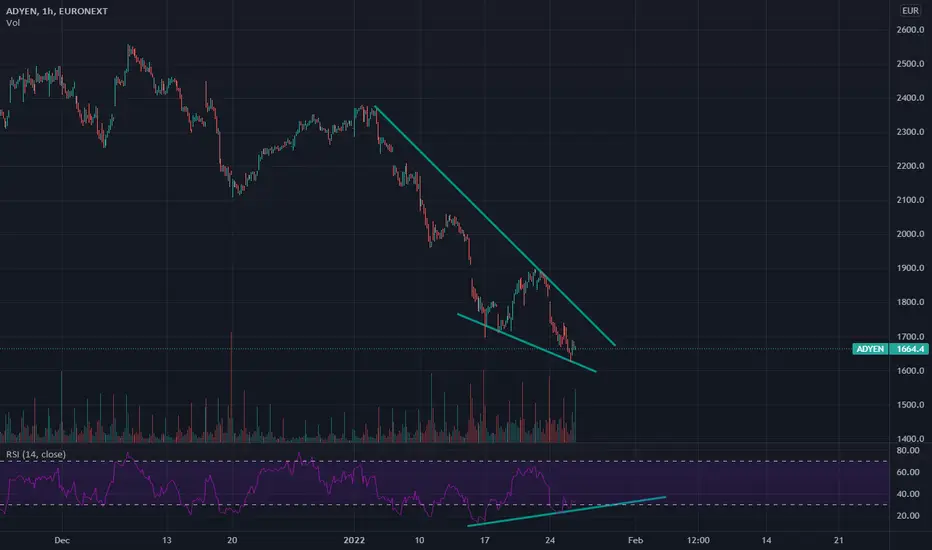Click the 1800.0 price axis label
The image size is (932, 550).
tap(910, 302)
